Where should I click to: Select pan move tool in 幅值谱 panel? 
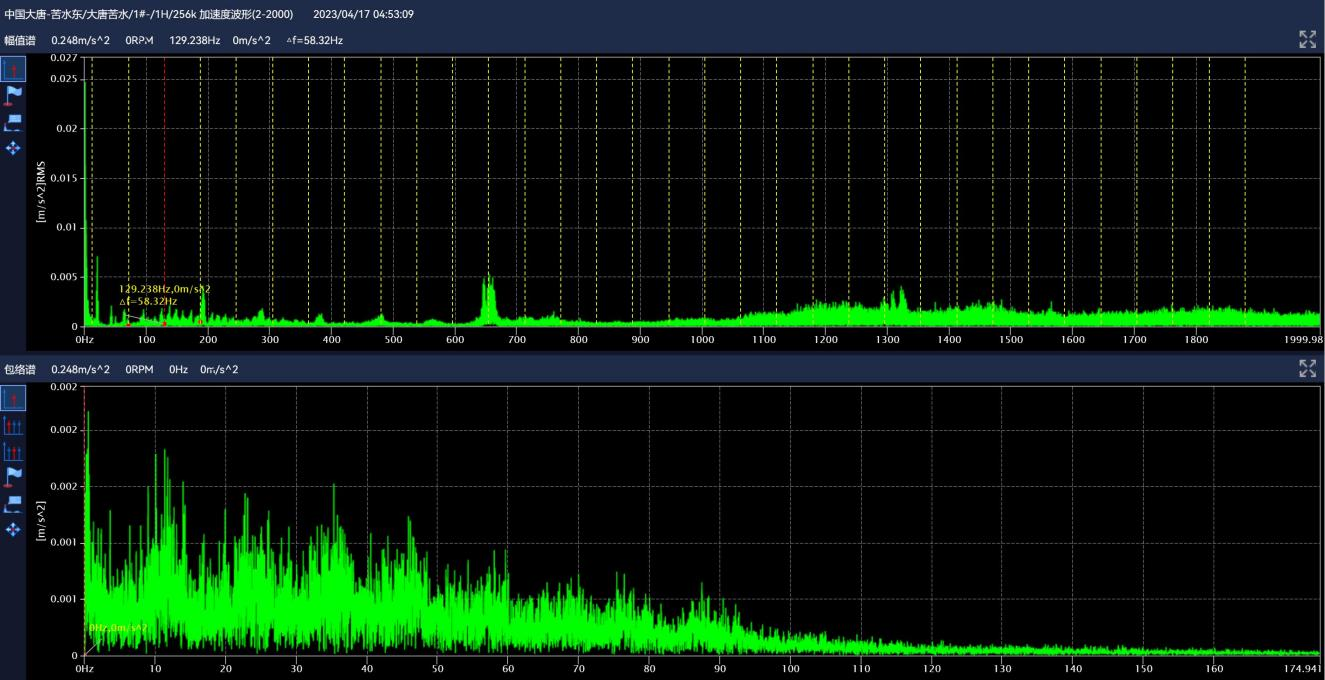[x=13, y=148]
